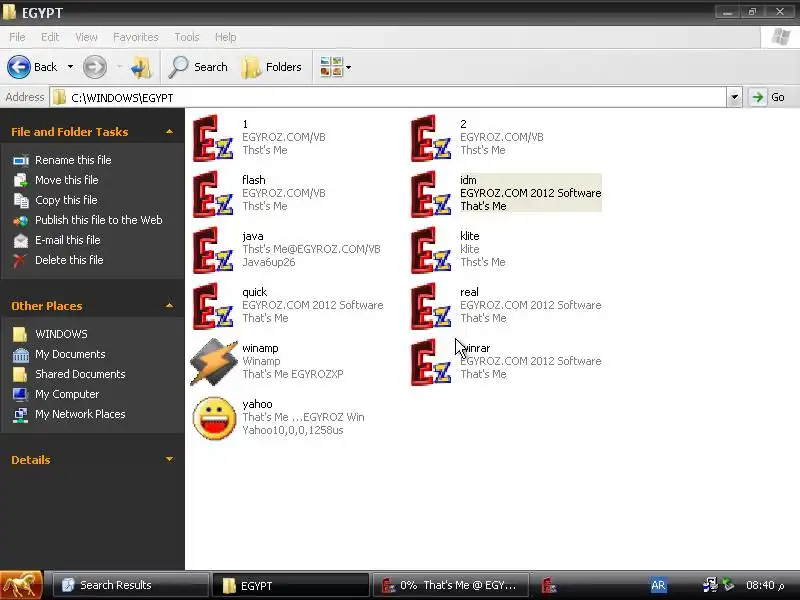This screenshot has height=600, width=800.
Task: Click the tray clock 08:40
Action: tap(765, 585)
